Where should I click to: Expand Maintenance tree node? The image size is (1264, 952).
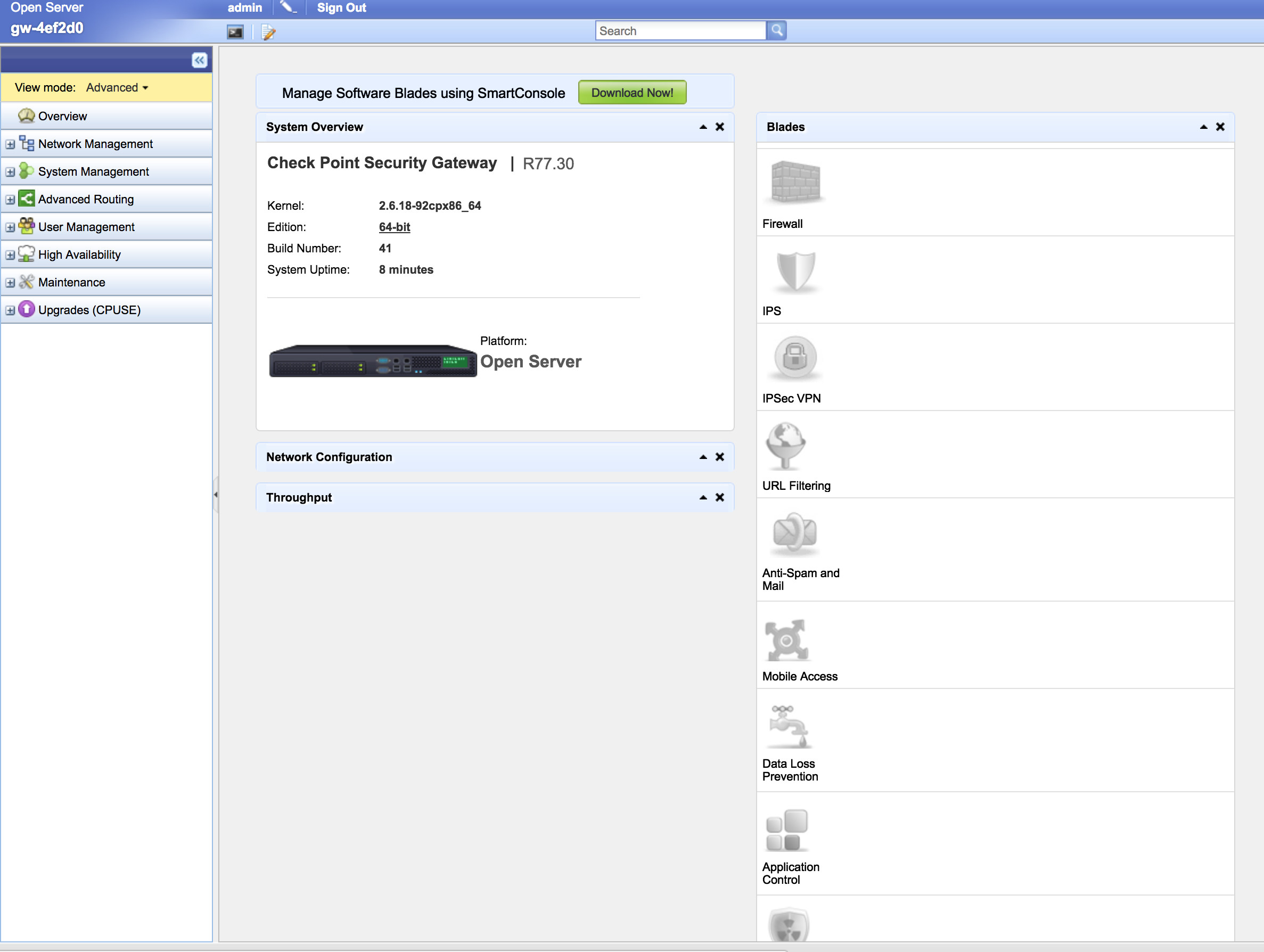(x=10, y=283)
